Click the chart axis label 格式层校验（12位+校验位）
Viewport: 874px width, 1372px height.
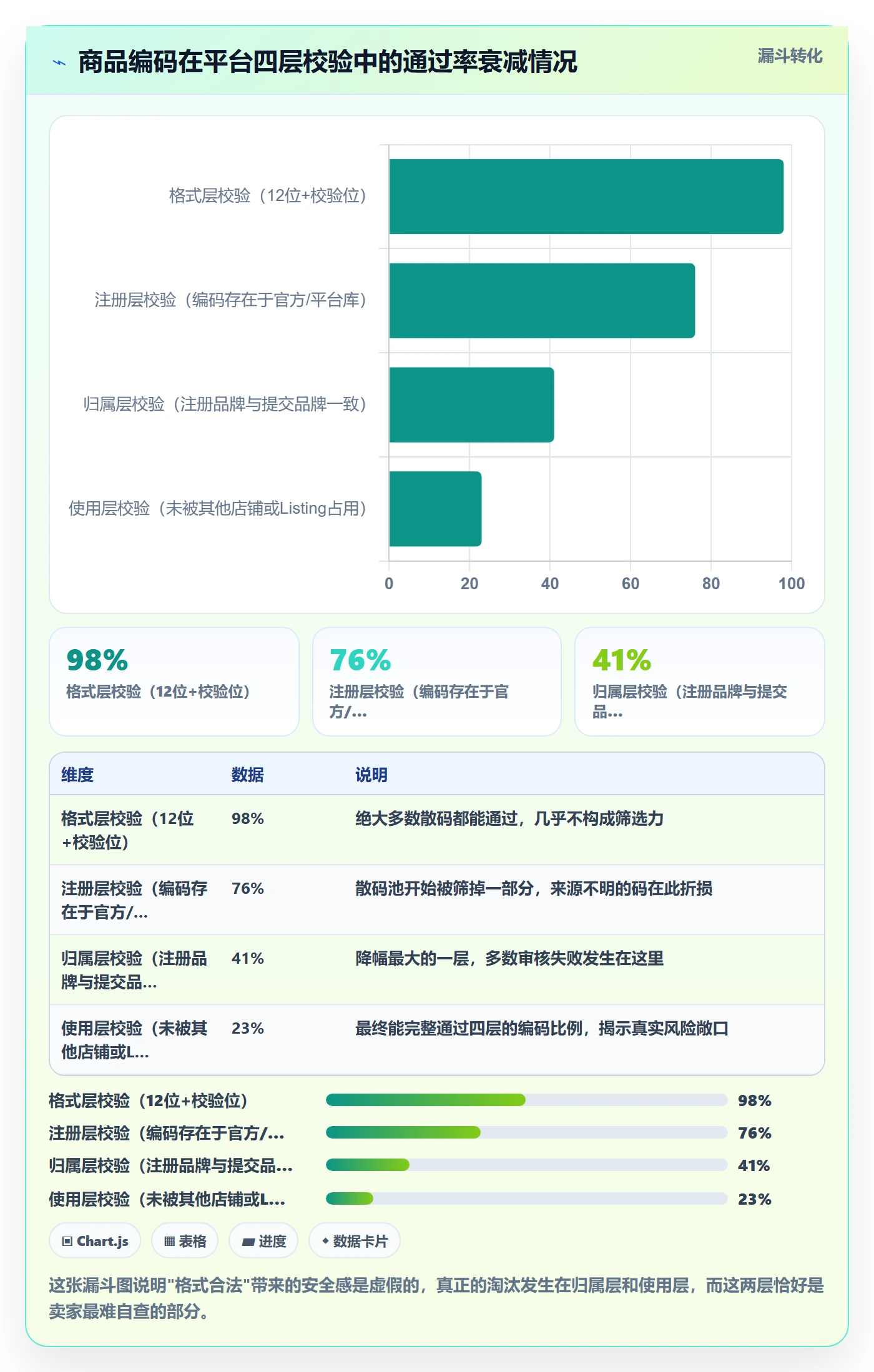268,196
